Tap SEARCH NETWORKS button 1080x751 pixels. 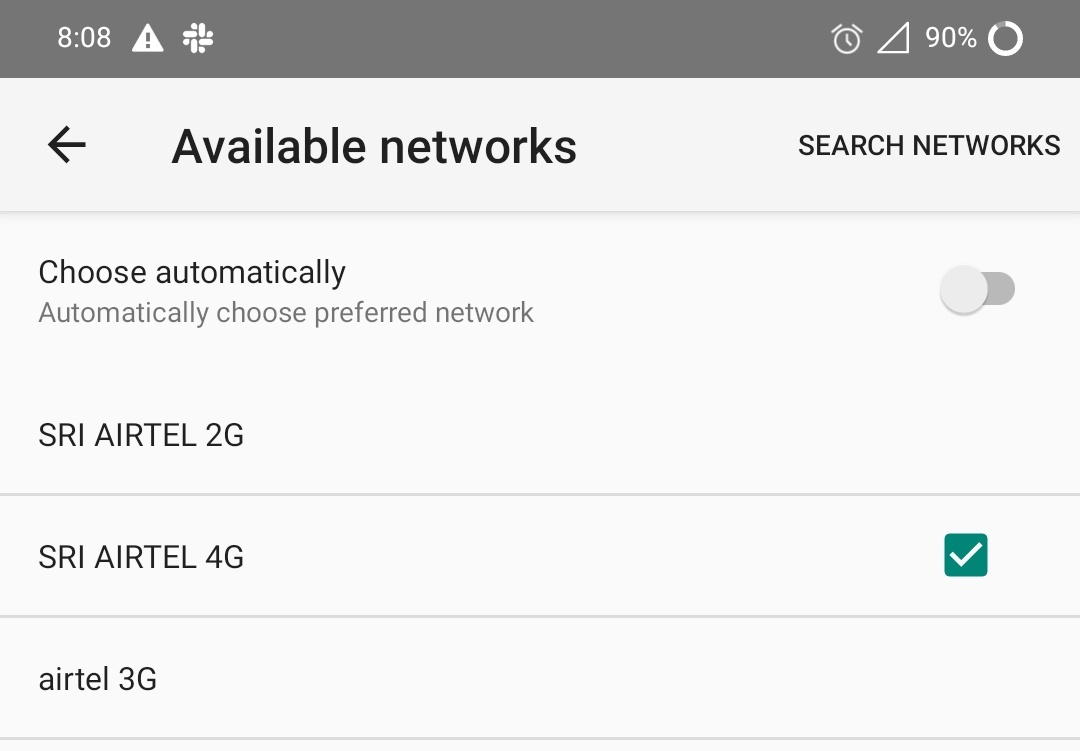coord(929,145)
